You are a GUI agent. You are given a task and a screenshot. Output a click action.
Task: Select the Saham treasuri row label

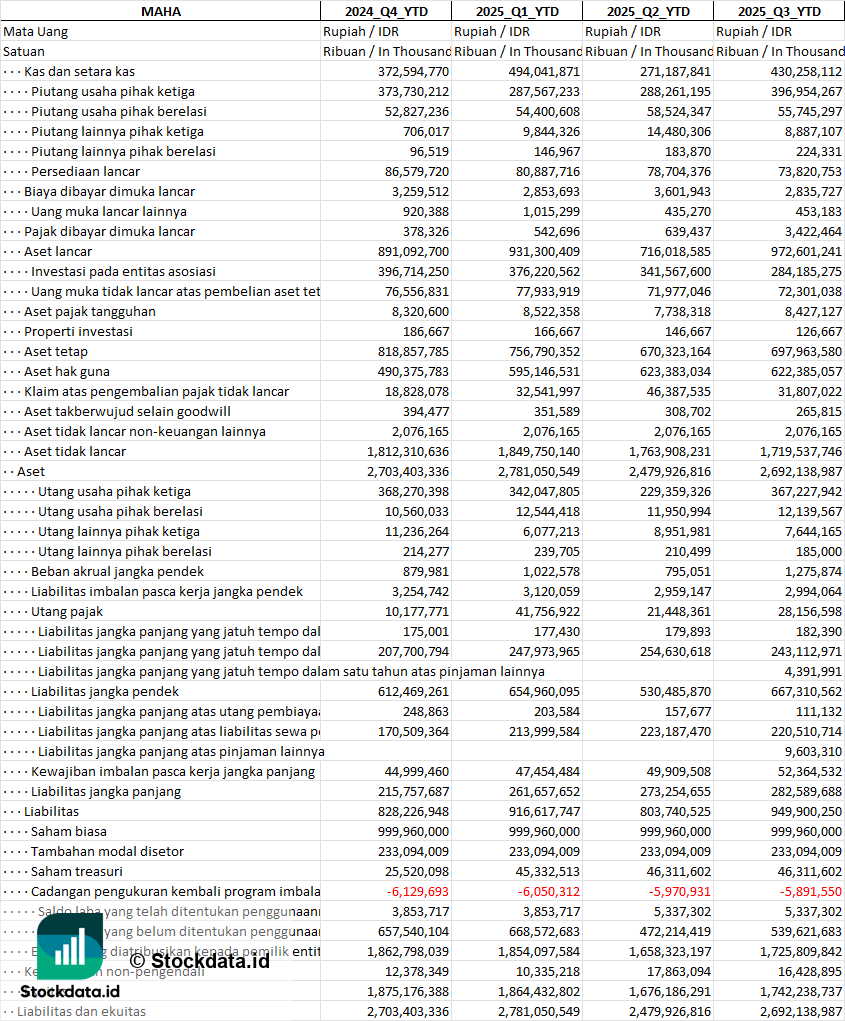[76, 872]
